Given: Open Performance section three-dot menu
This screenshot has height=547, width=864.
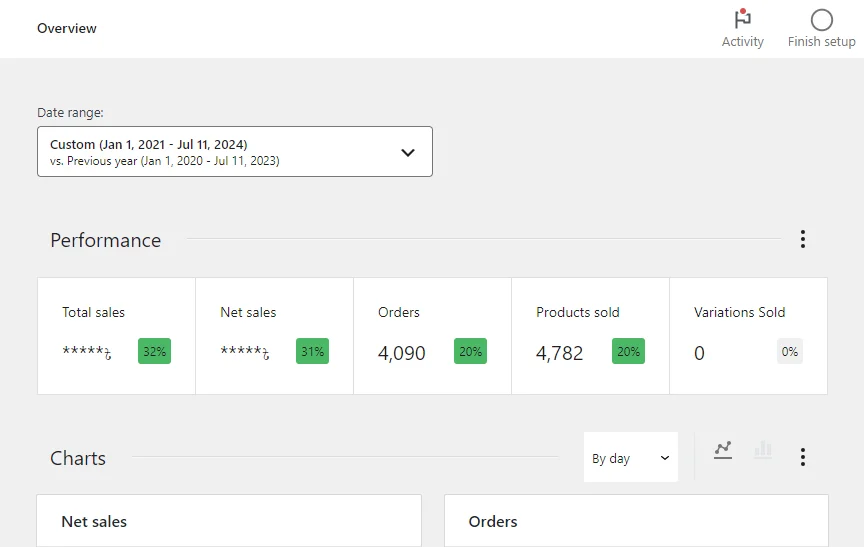Looking at the screenshot, I should click(x=802, y=239).
